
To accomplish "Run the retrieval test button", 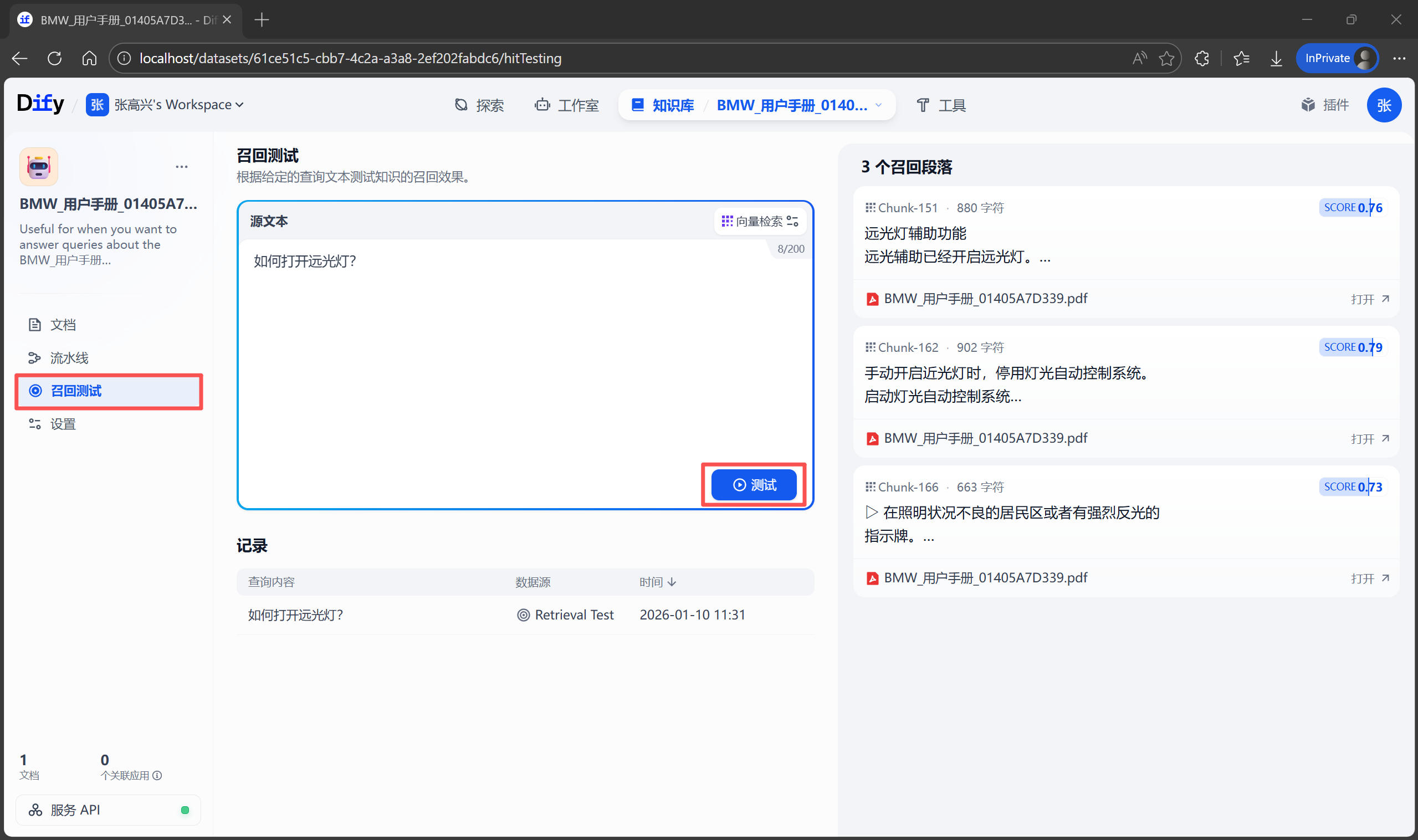I will tap(754, 485).
